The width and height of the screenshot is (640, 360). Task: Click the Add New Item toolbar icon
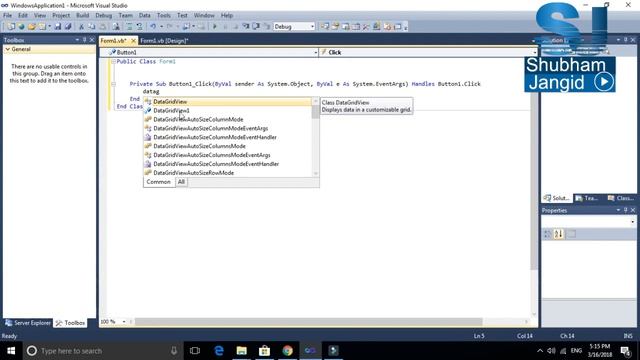click(x=42, y=27)
